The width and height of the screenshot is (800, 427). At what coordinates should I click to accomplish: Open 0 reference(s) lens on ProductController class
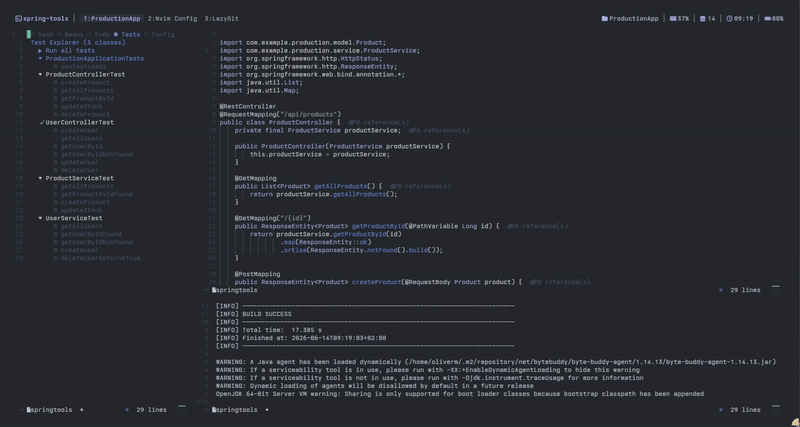tap(382, 122)
